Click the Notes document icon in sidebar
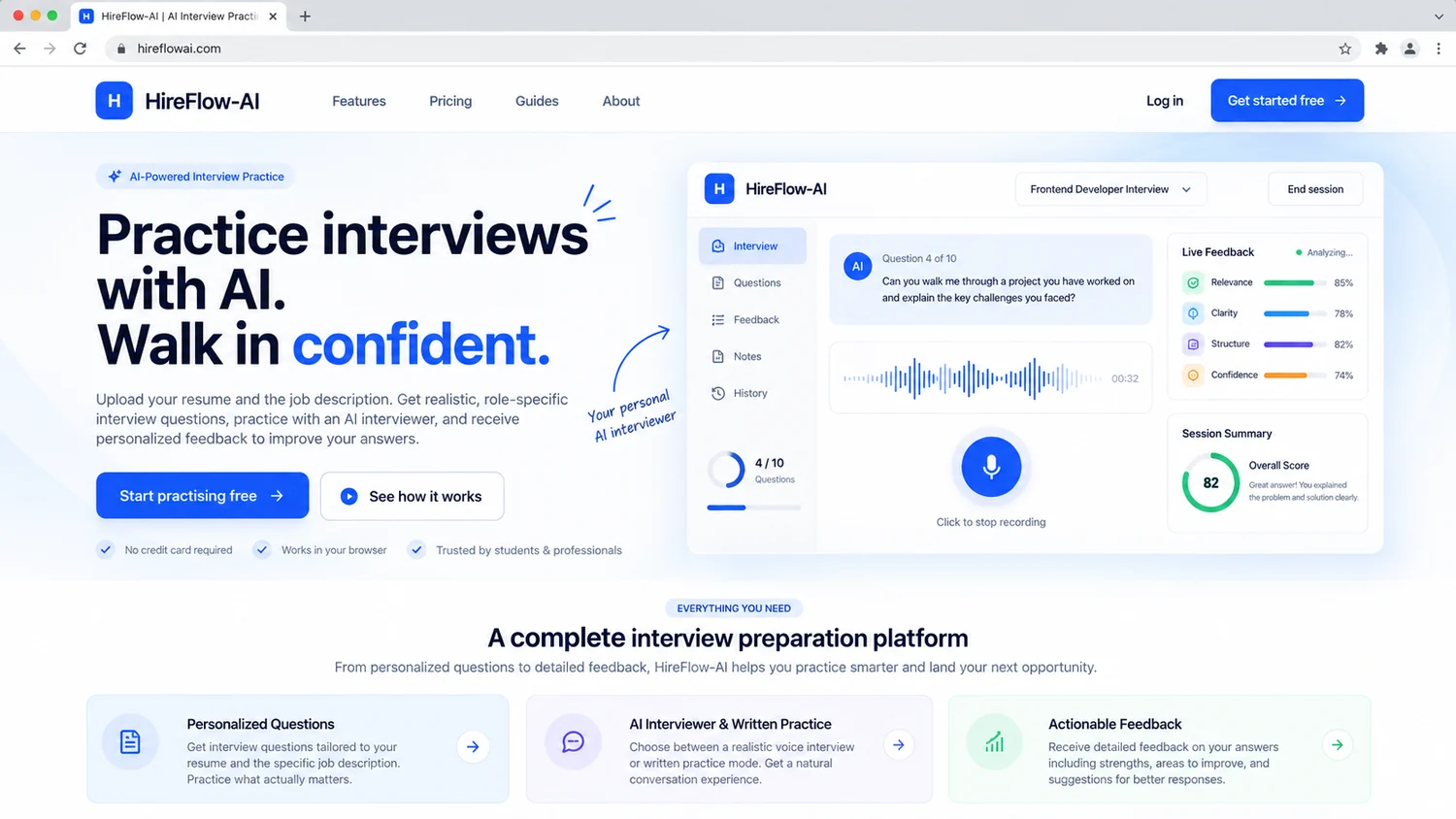 coord(718,357)
